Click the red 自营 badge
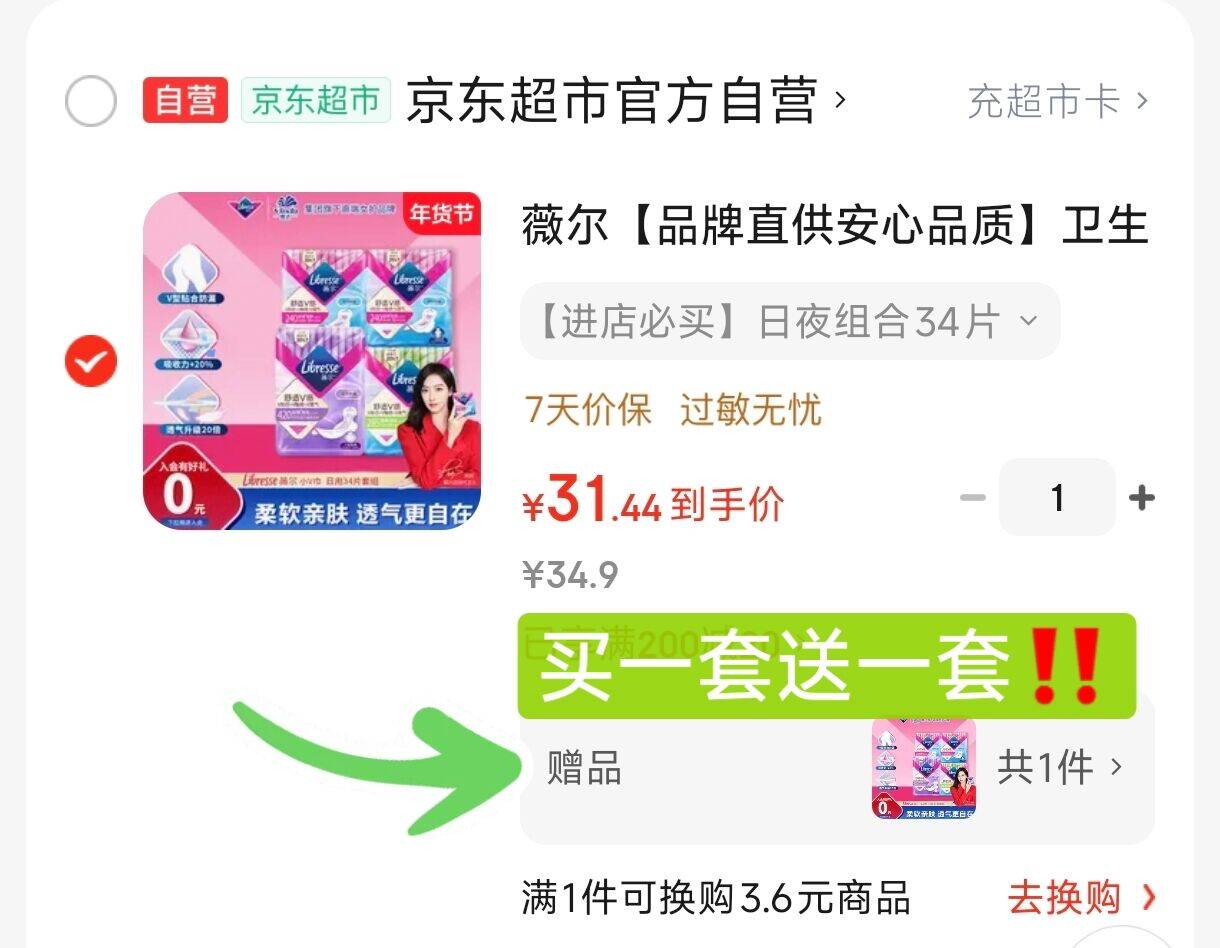Screen dimensions: 1220x948 pos(185,100)
